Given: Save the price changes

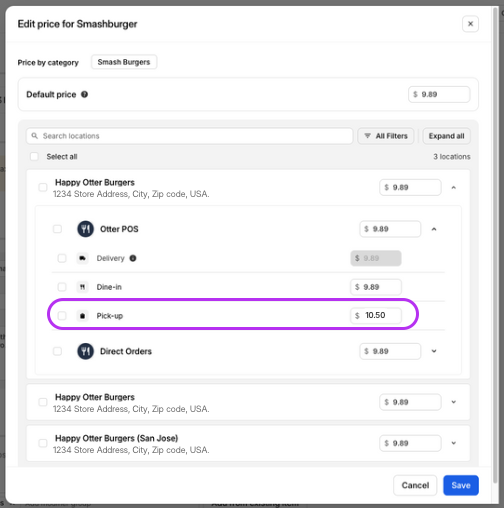Looking at the screenshot, I should [x=461, y=485].
